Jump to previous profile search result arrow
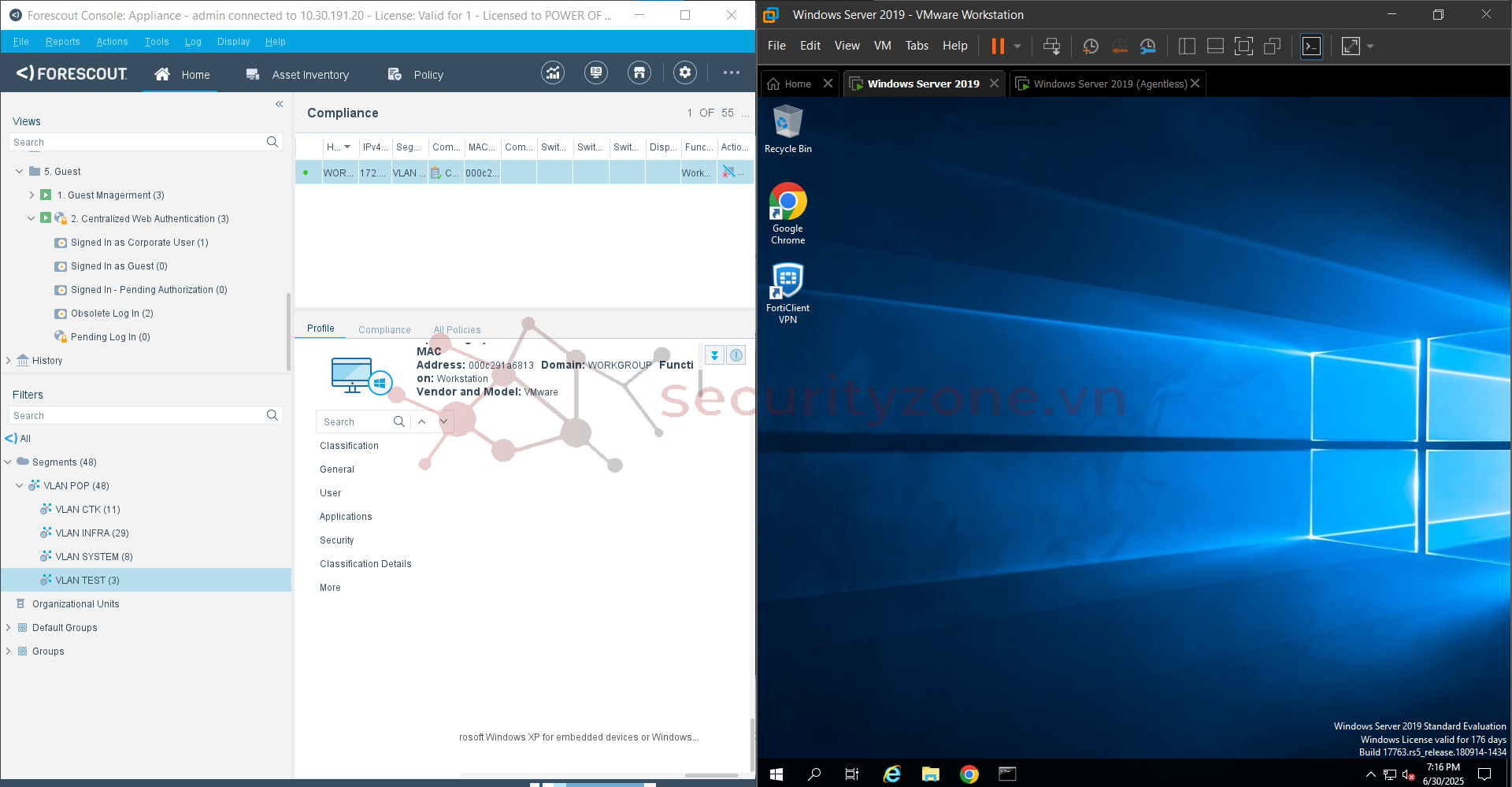This screenshot has width=1512, height=787. (422, 421)
